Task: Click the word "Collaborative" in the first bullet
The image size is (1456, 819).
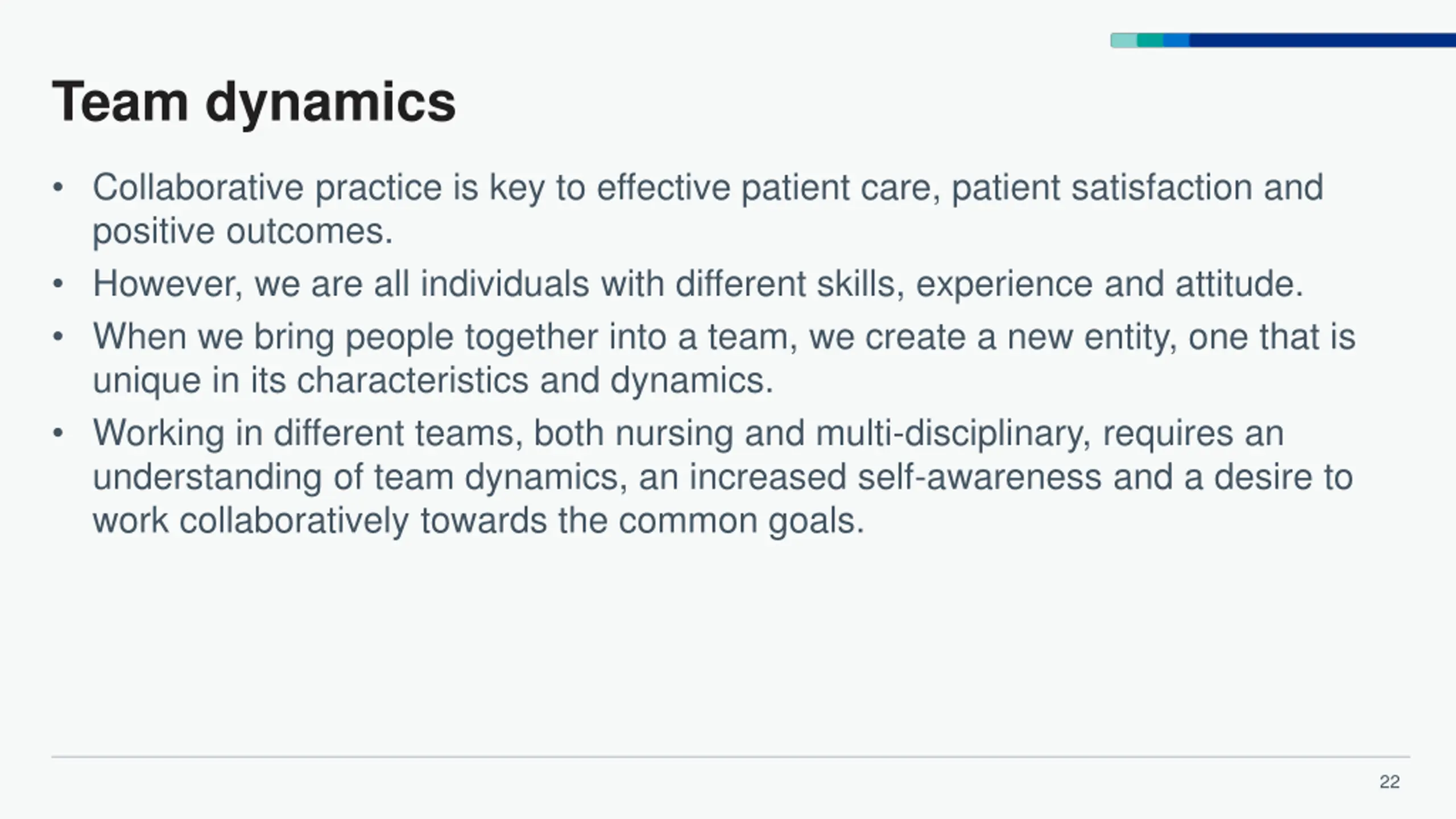Action: [198, 187]
